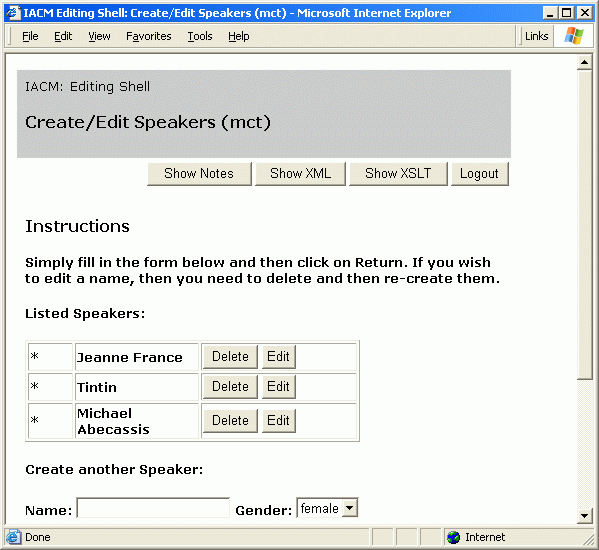Click the asterisk beside Tintin
The image size is (599, 550).
click(35, 386)
